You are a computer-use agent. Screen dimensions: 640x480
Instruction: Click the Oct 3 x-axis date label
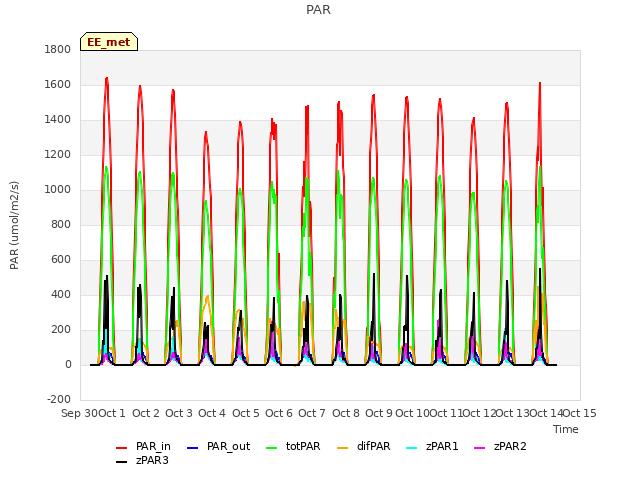[x=179, y=413]
